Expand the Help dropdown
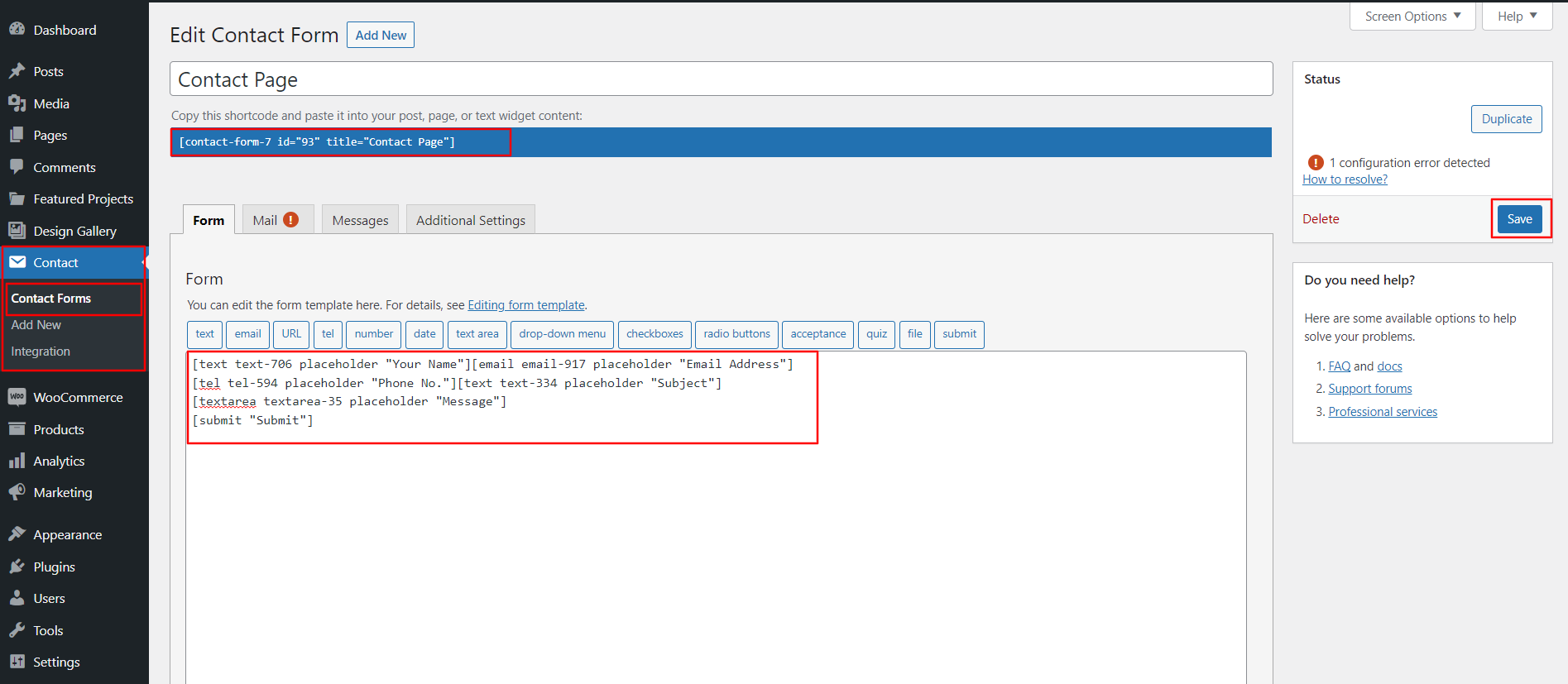This screenshot has width=1568, height=684. (x=1517, y=17)
